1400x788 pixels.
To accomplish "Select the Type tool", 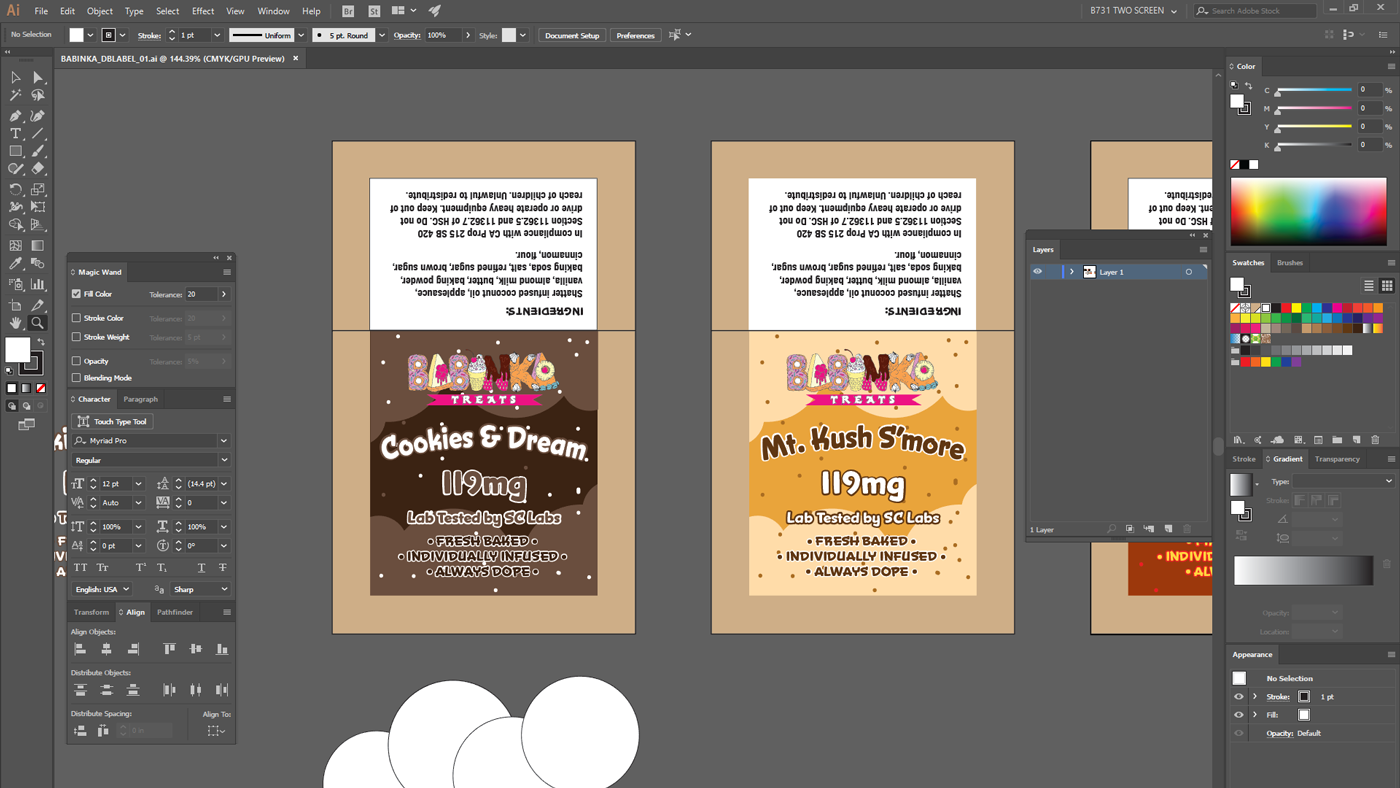I will coord(16,133).
